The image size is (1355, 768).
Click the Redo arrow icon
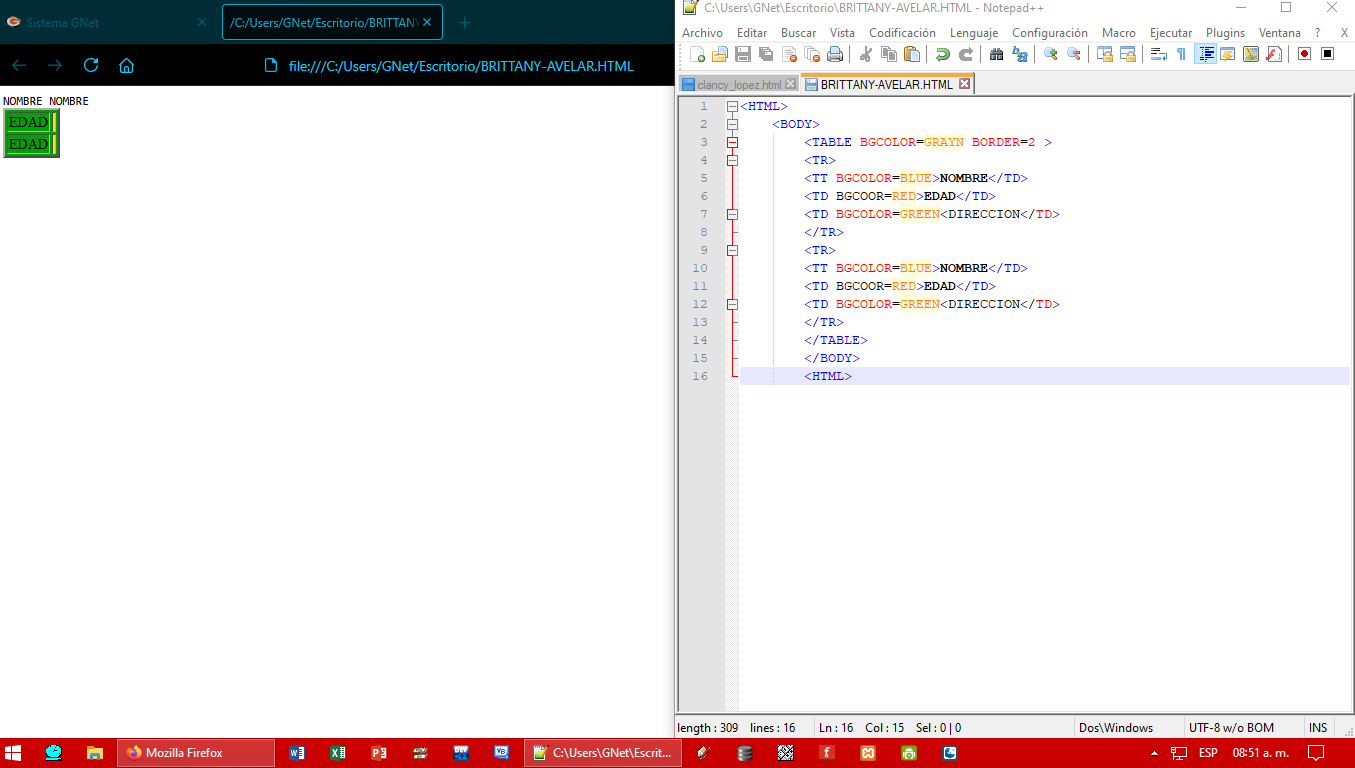click(965, 54)
